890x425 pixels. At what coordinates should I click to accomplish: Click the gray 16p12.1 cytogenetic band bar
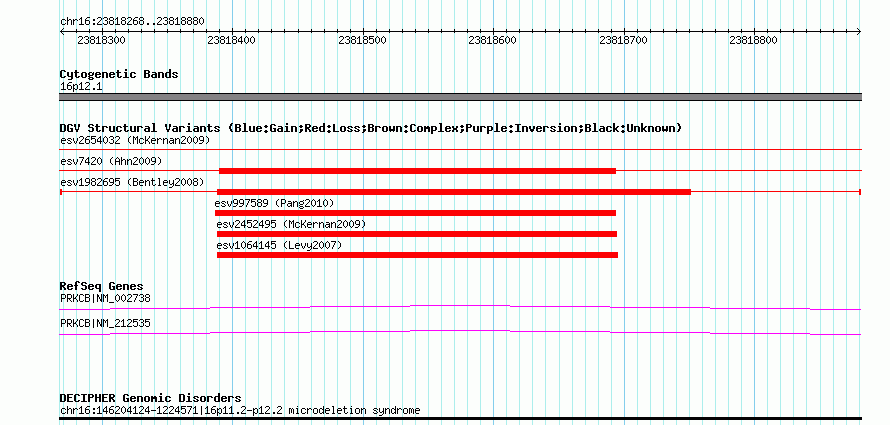pos(460,97)
